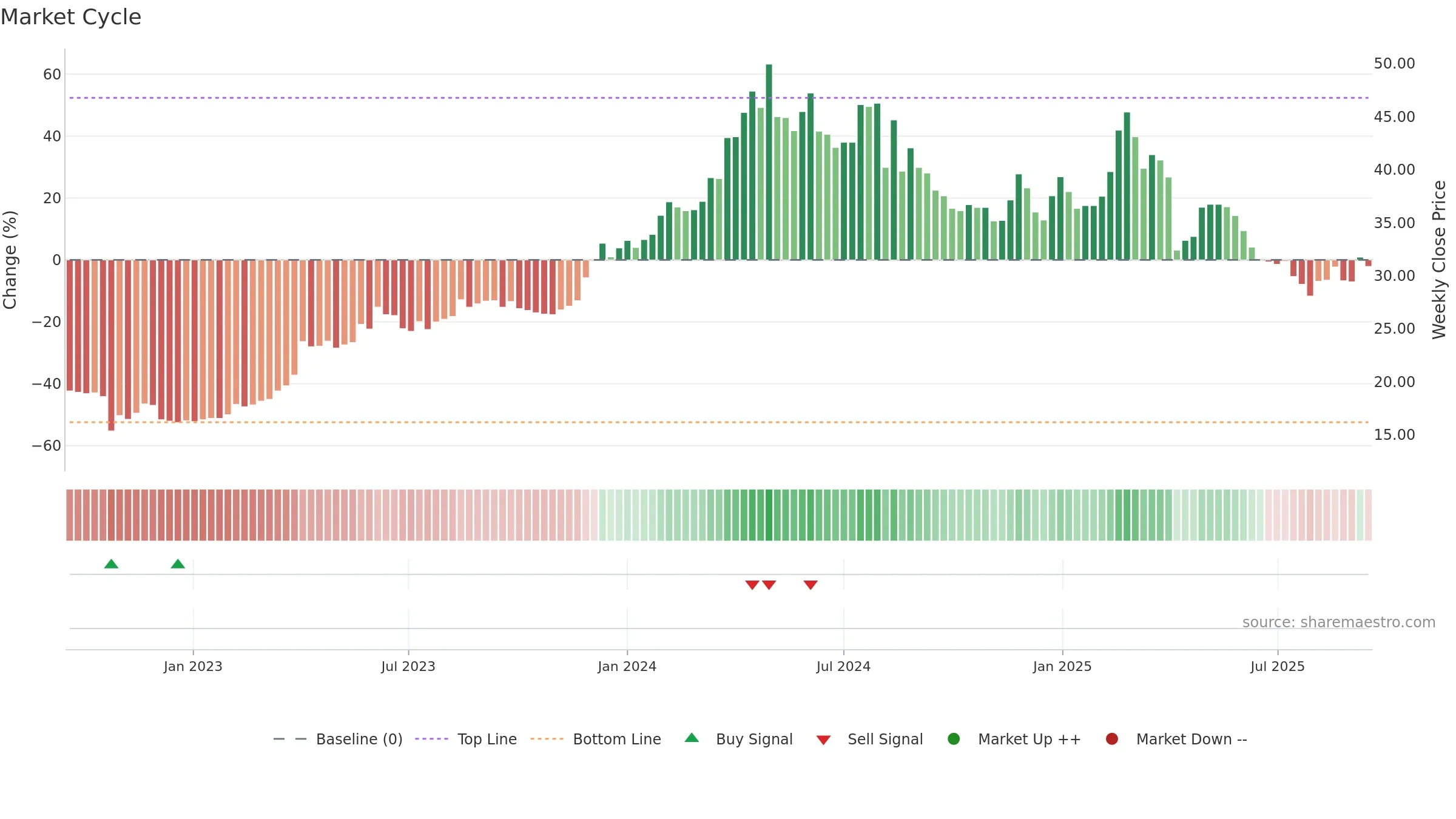
Task: Click the Jul 2024 axis label
Action: point(843,666)
